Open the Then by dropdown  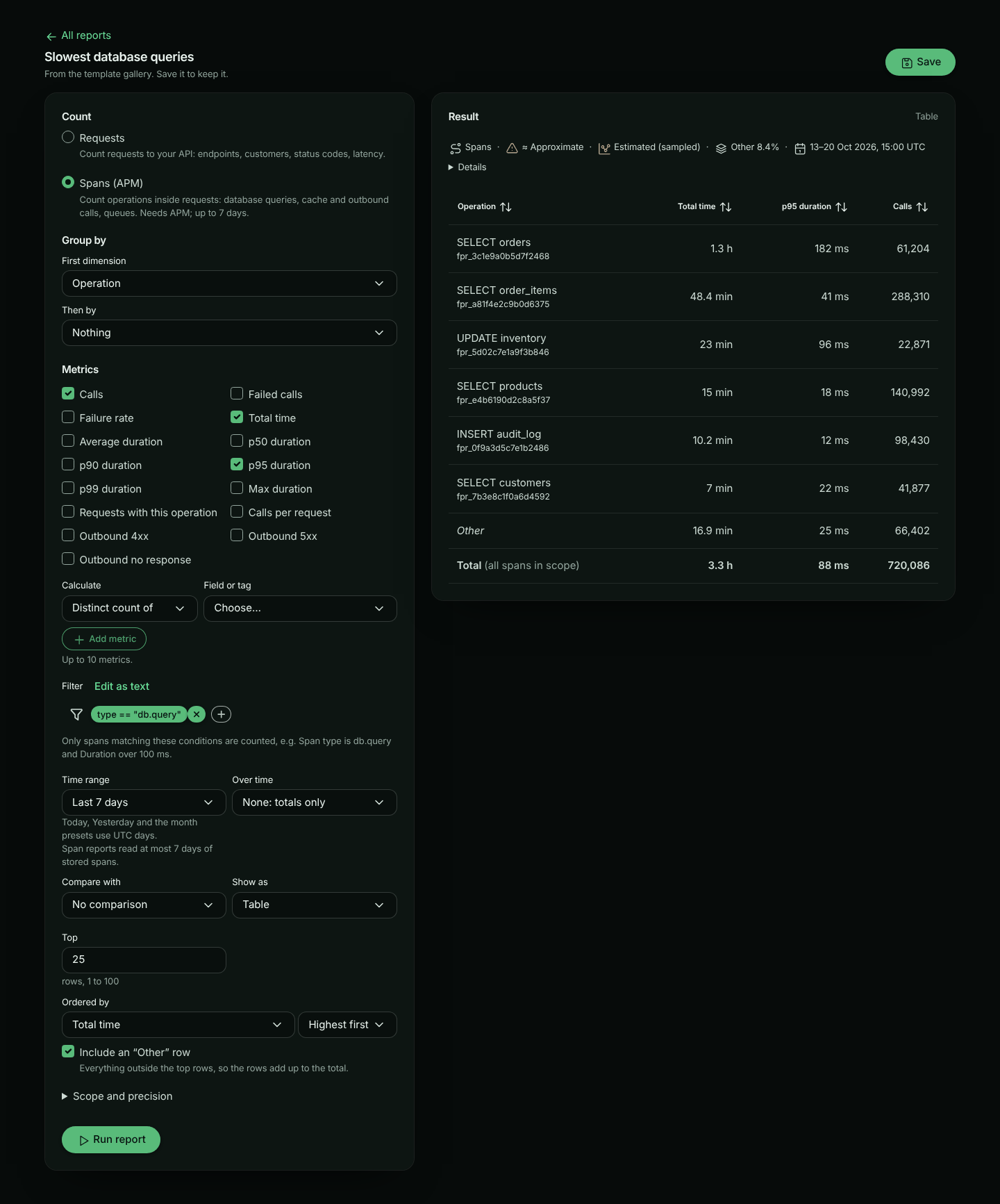(229, 333)
